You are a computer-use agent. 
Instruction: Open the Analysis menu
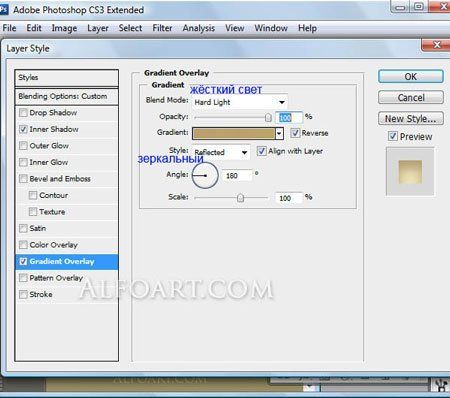click(199, 28)
